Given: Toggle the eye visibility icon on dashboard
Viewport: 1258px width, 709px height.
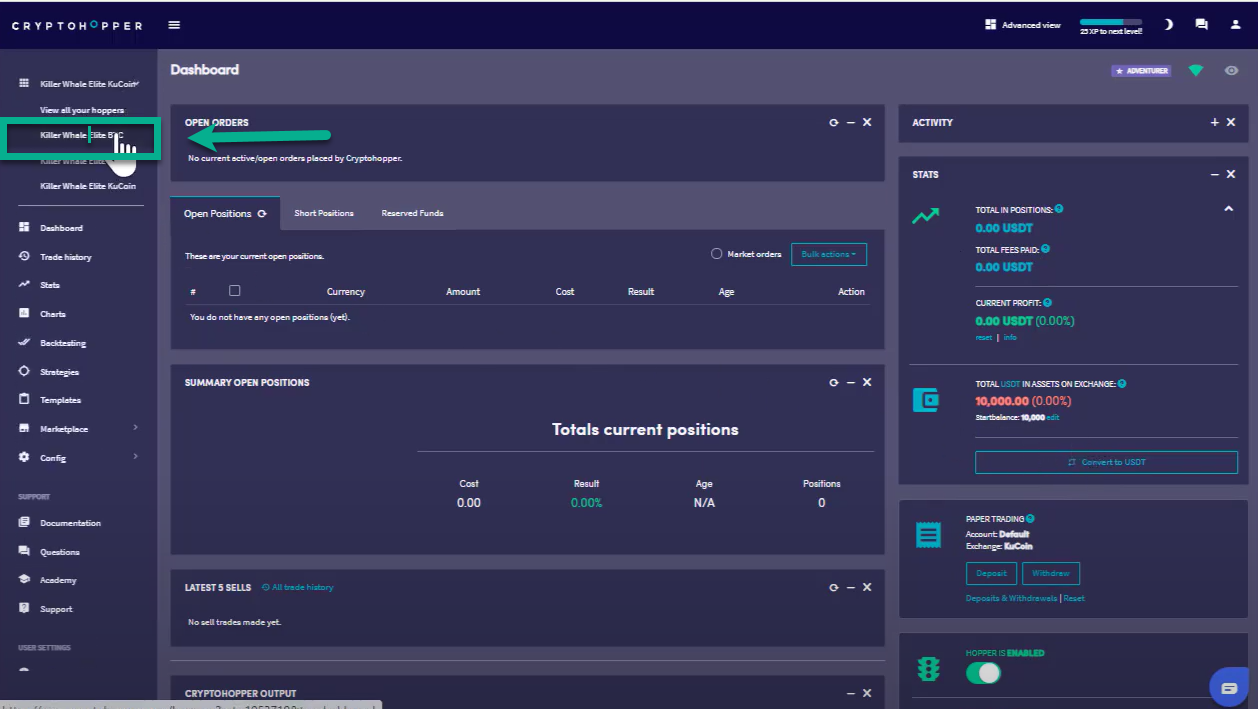Looking at the screenshot, I should (x=1231, y=71).
